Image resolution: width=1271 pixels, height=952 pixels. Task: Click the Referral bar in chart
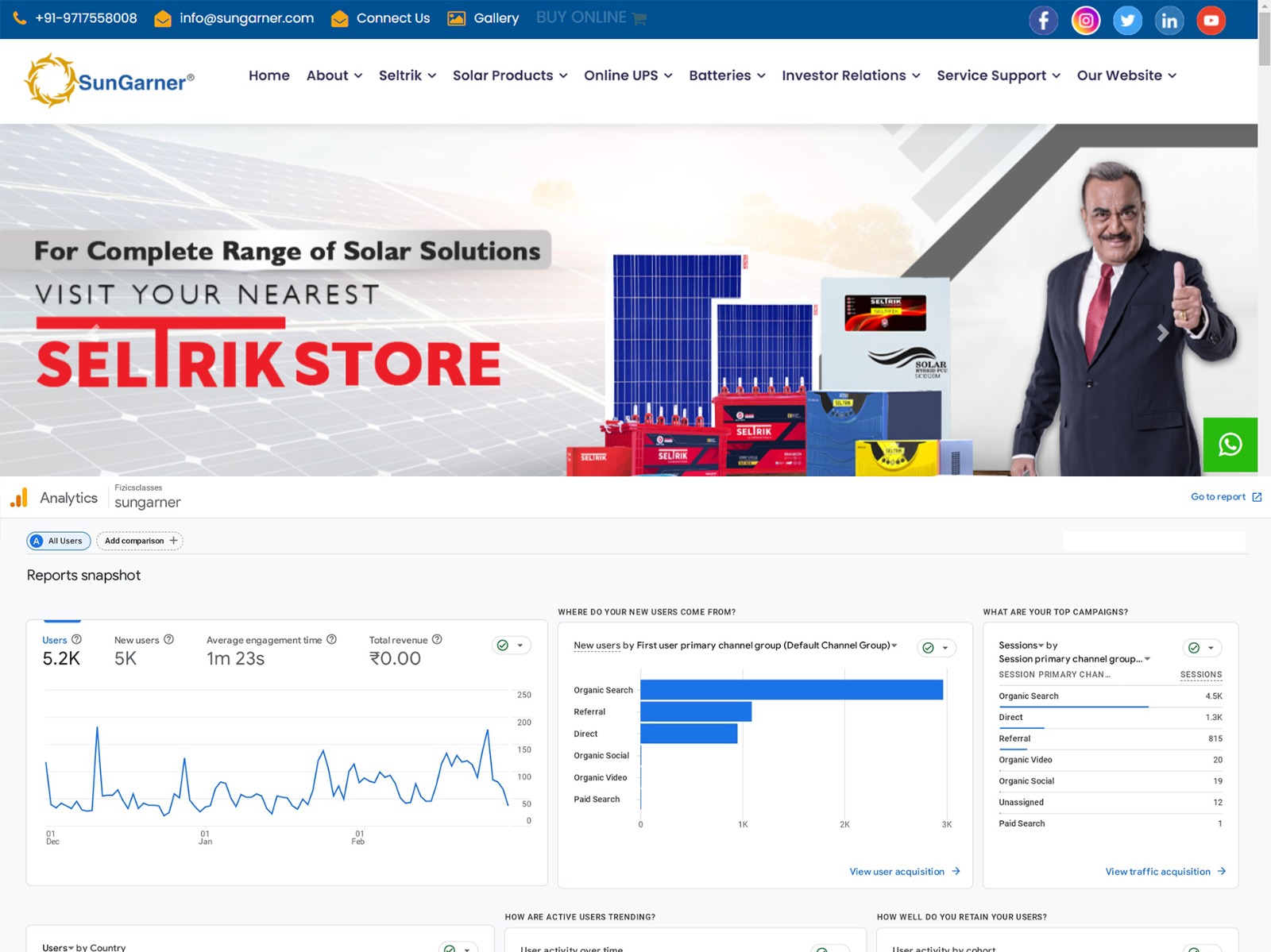click(x=696, y=711)
